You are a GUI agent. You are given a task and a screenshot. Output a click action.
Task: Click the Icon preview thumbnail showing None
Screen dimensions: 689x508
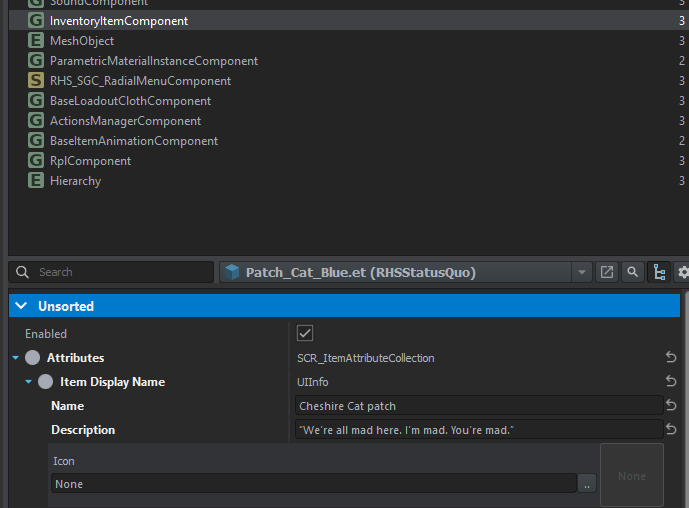pos(632,476)
